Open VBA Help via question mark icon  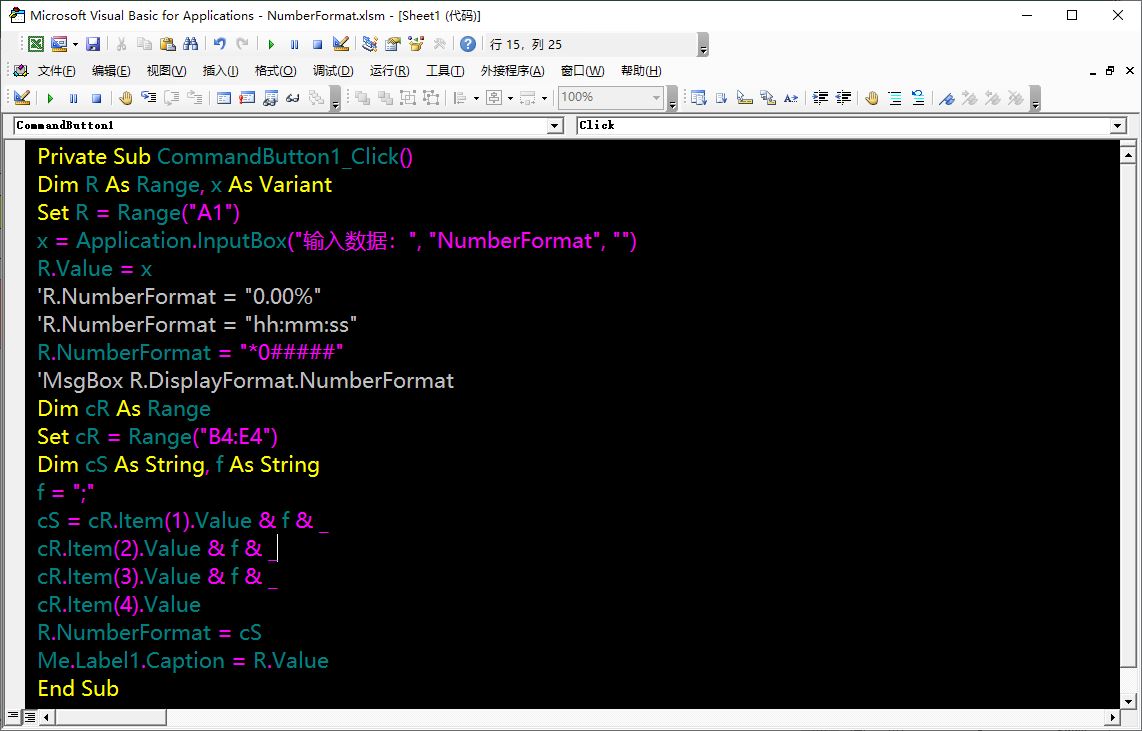coord(468,44)
